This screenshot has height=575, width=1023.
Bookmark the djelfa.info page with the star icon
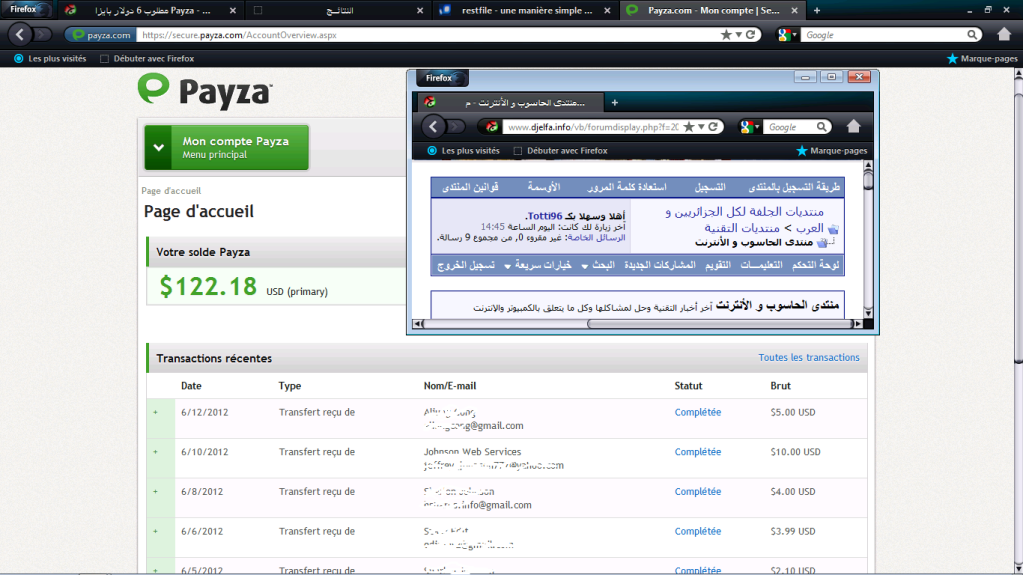[689, 127]
